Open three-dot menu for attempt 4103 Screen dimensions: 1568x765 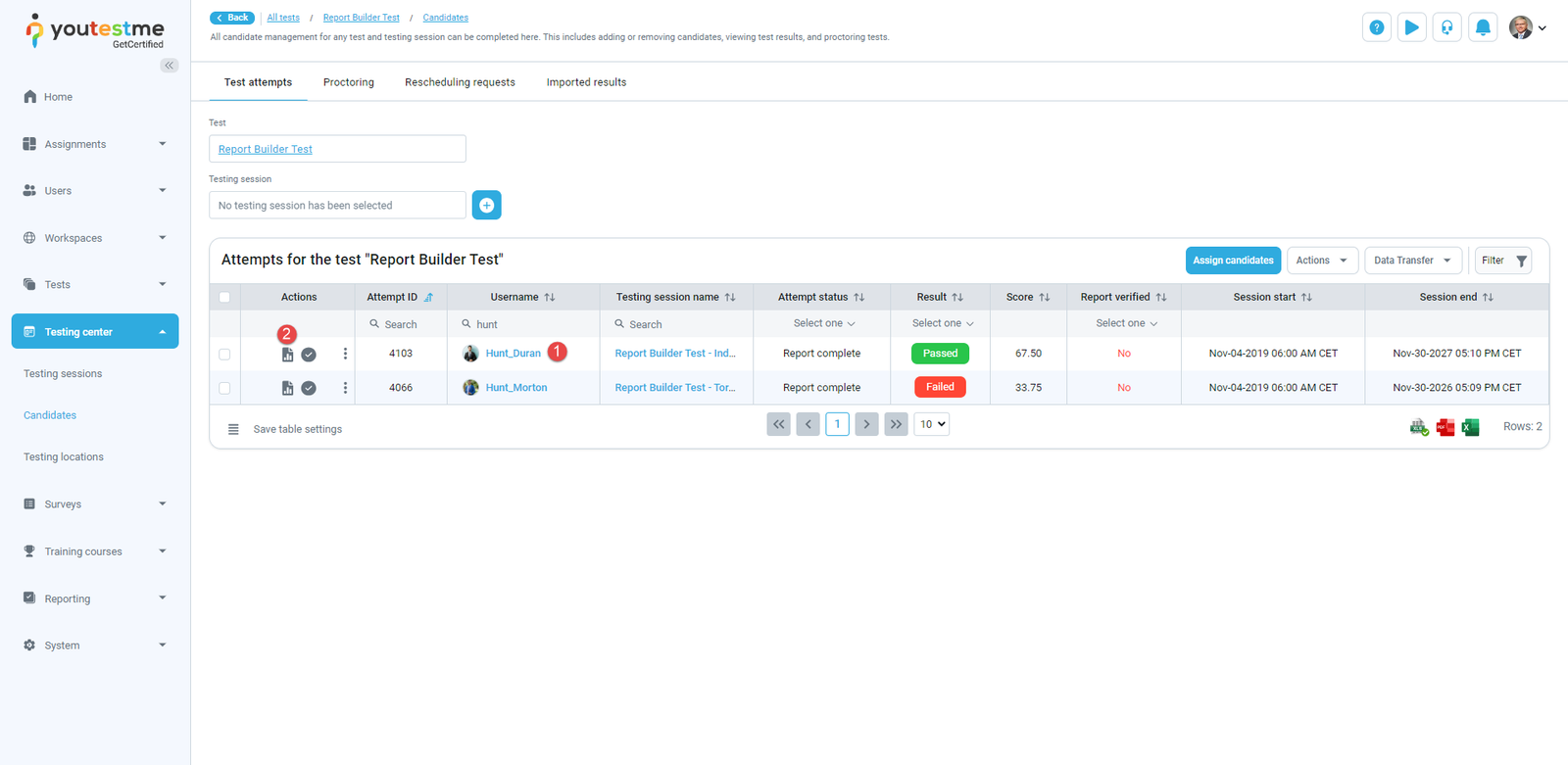coord(345,354)
